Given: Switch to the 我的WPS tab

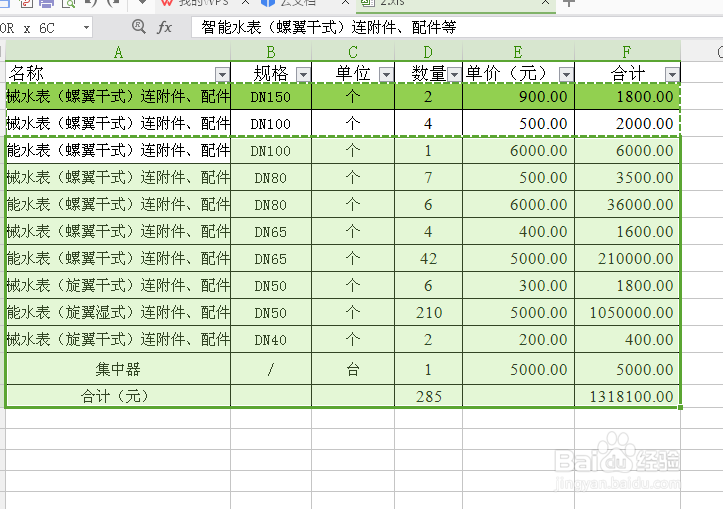Looking at the screenshot, I should pos(203,3).
